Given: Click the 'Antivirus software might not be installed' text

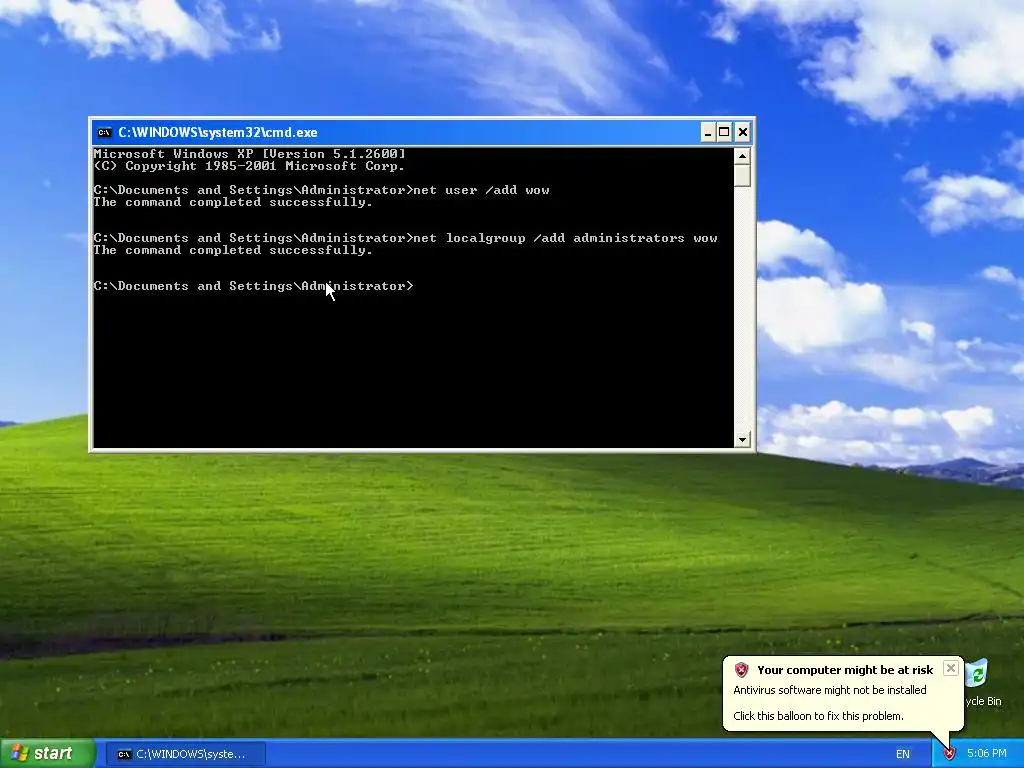Looking at the screenshot, I should (x=829, y=690).
